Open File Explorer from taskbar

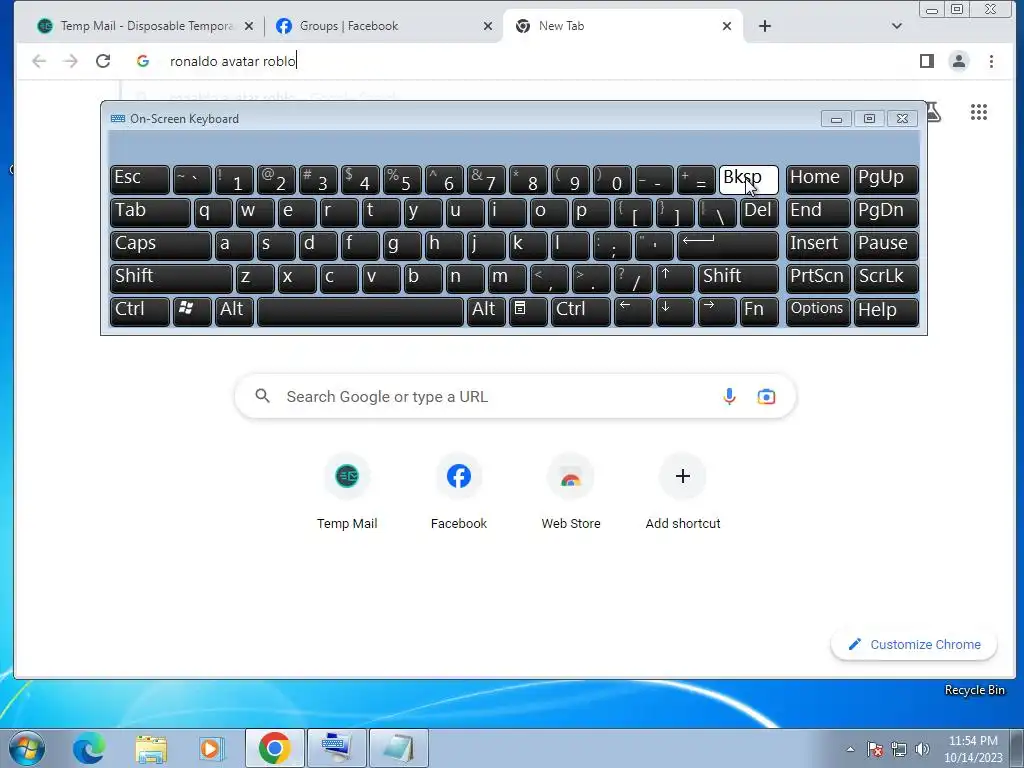pos(151,748)
